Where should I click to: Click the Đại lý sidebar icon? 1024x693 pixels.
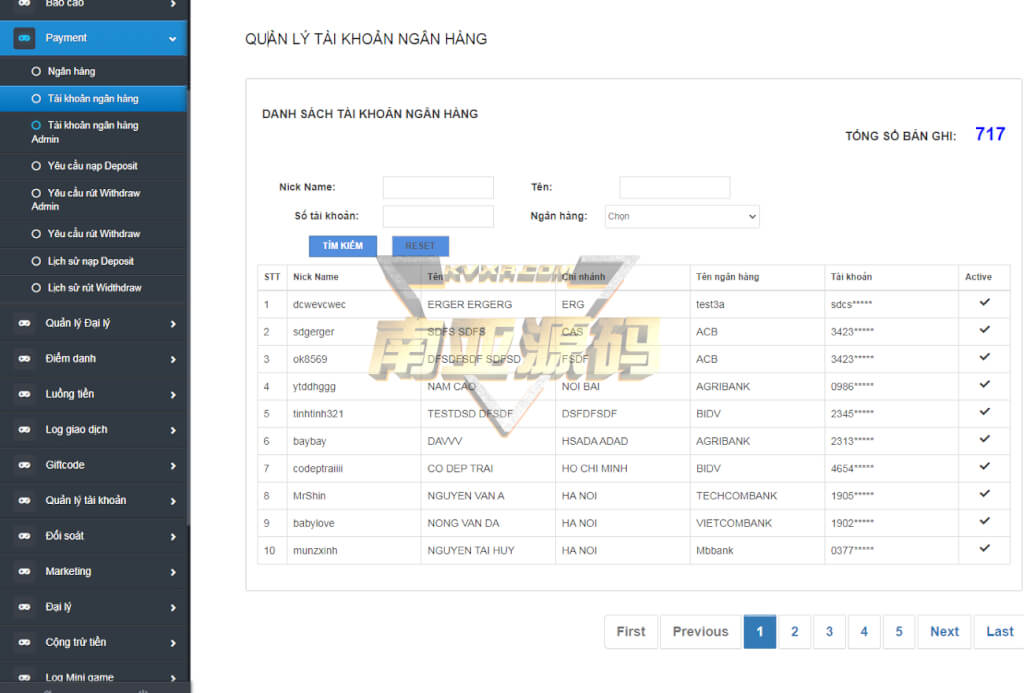(x=24, y=607)
